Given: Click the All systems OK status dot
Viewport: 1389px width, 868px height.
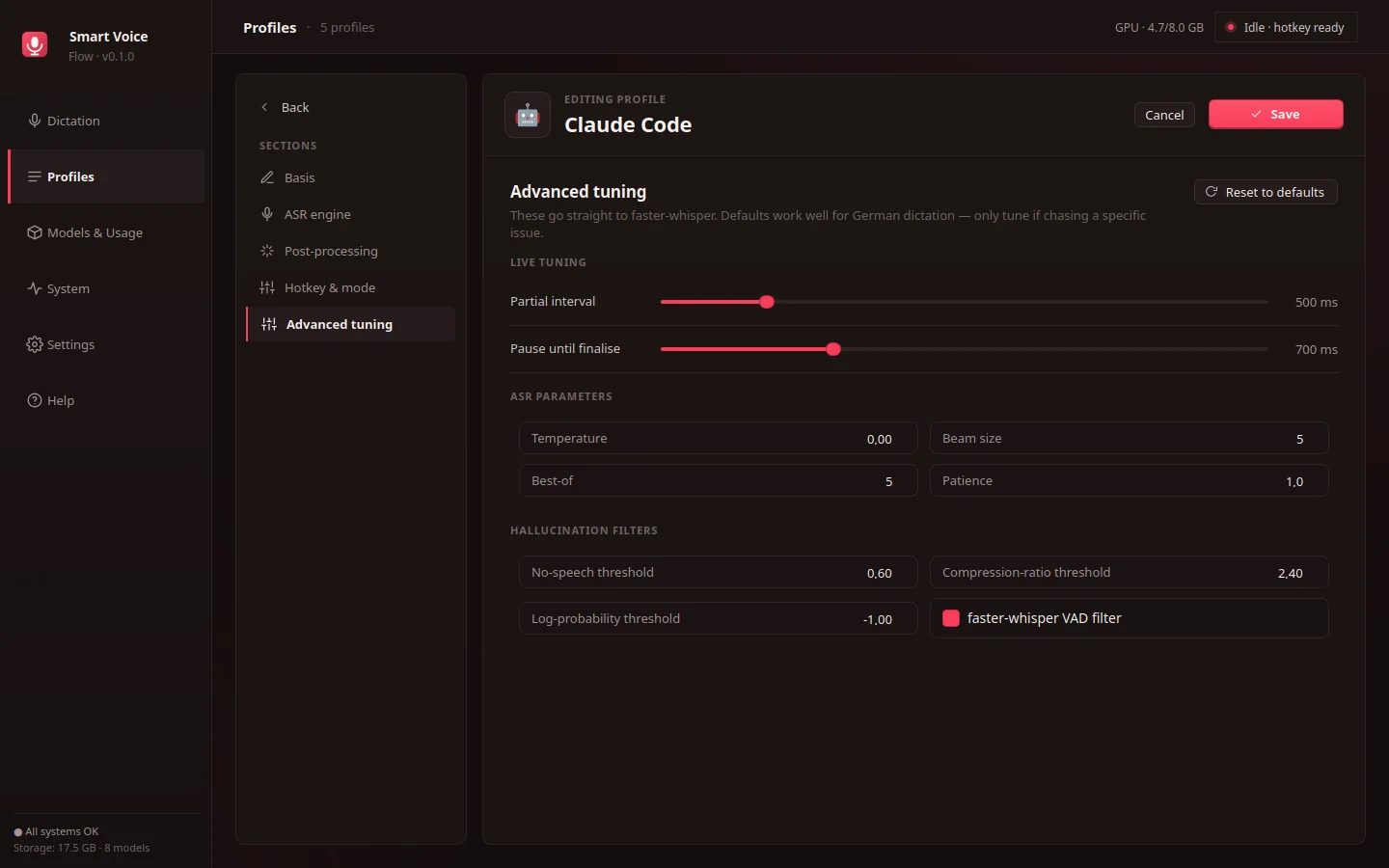Looking at the screenshot, I should click(x=17, y=832).
